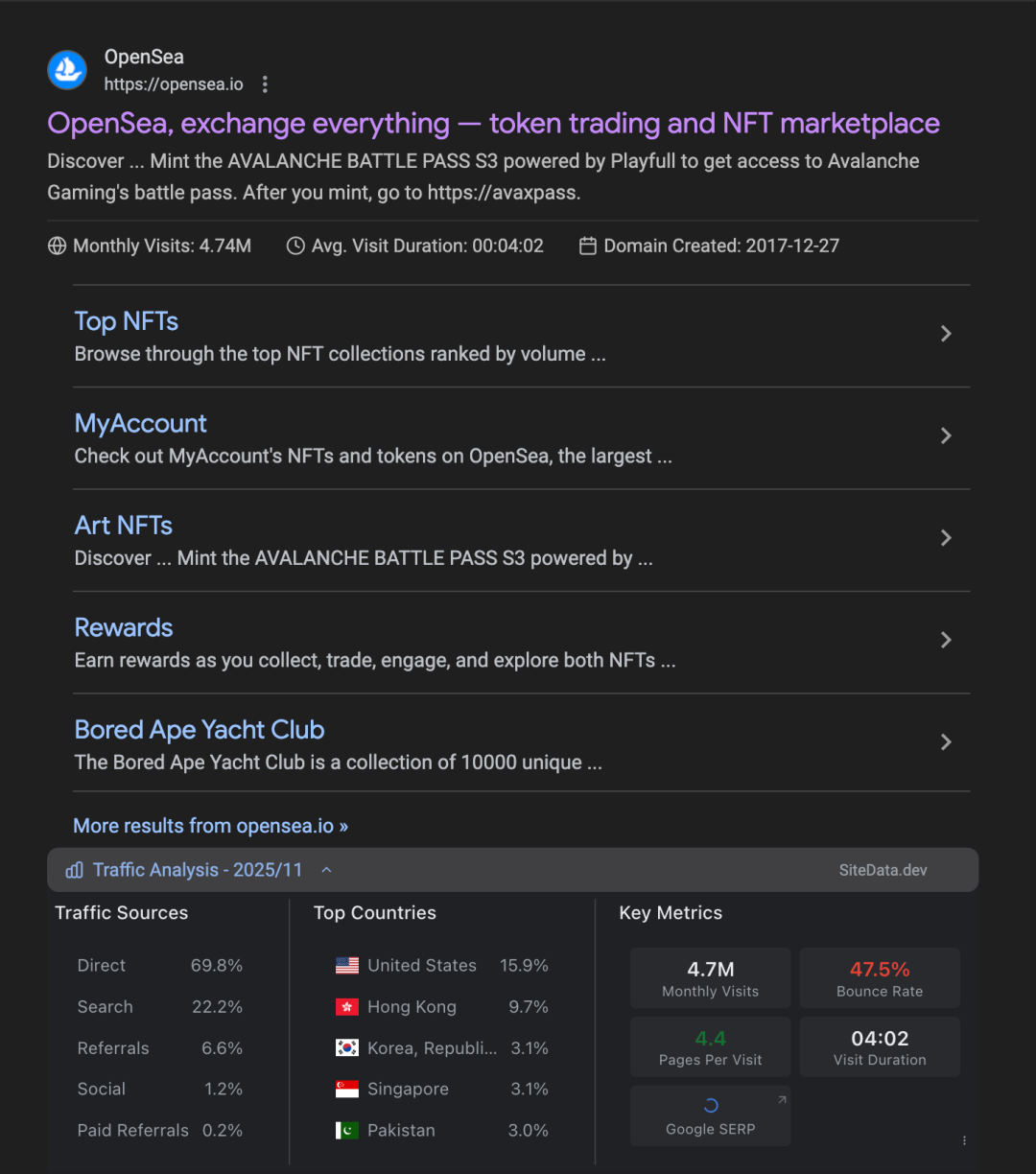Expand the Bored Ape Yacht Club chevron
Image resolution: width=1036 pixels, height=1174 pixels.
point(946,742)
